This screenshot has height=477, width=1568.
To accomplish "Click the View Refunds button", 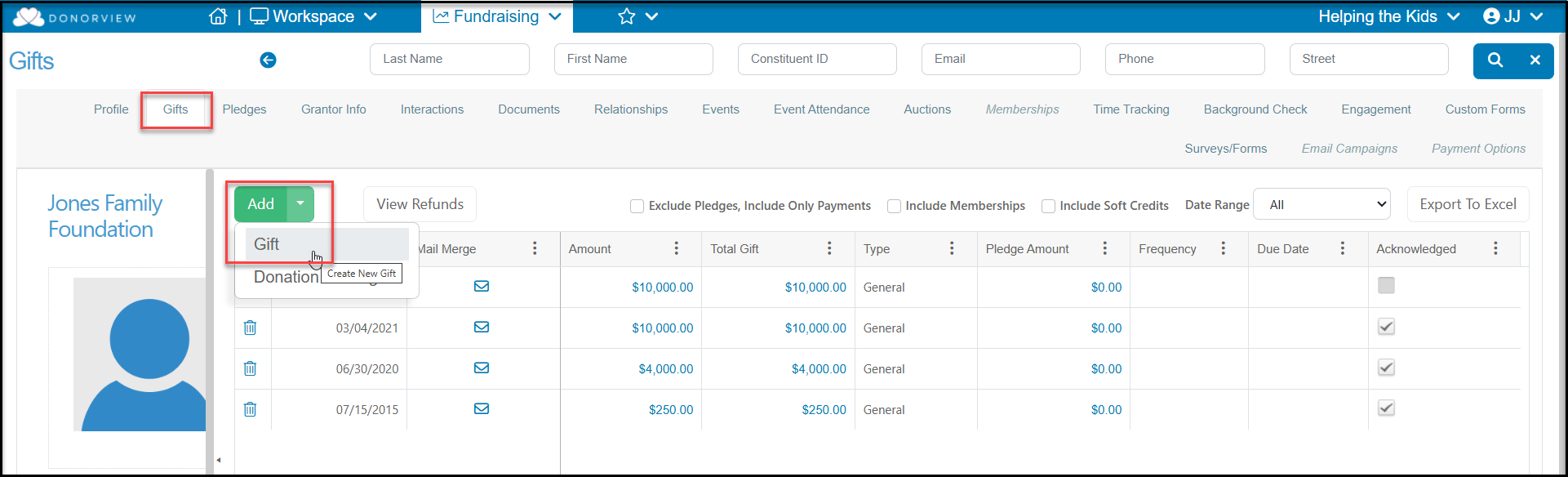I will pos(420,204).
